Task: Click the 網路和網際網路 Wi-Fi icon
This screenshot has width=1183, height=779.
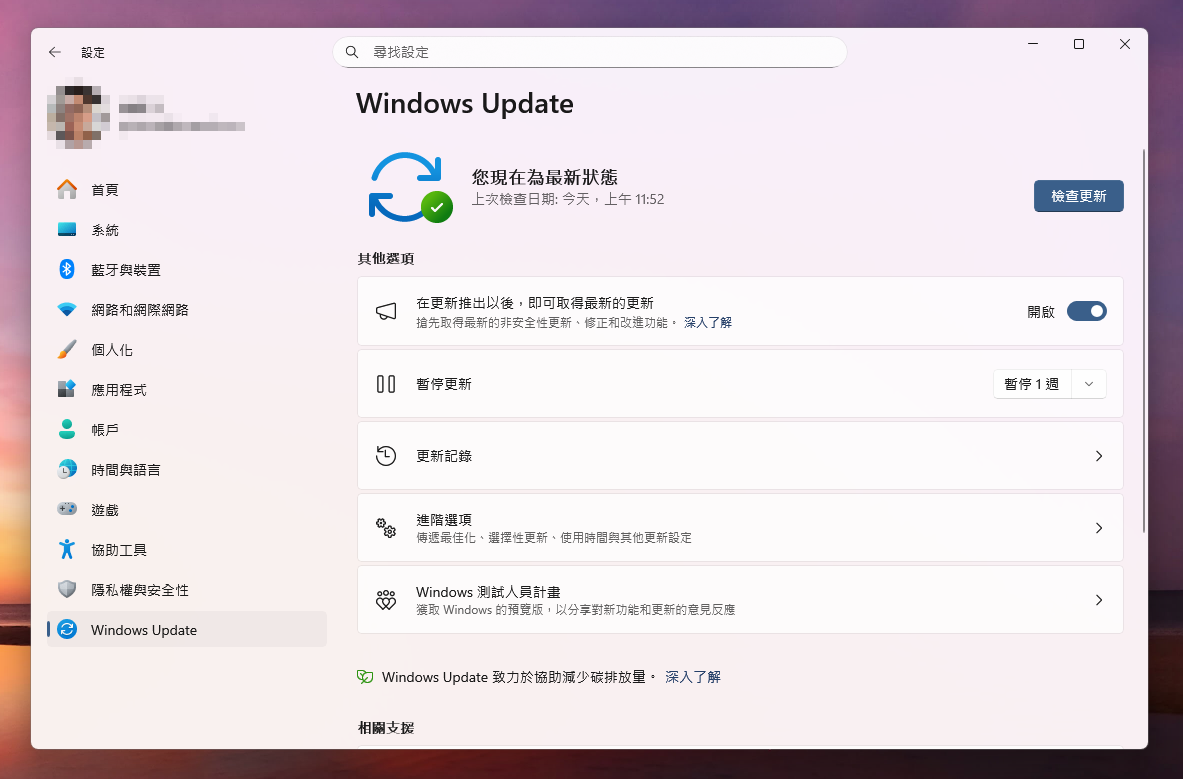Action: click(67, 310)
